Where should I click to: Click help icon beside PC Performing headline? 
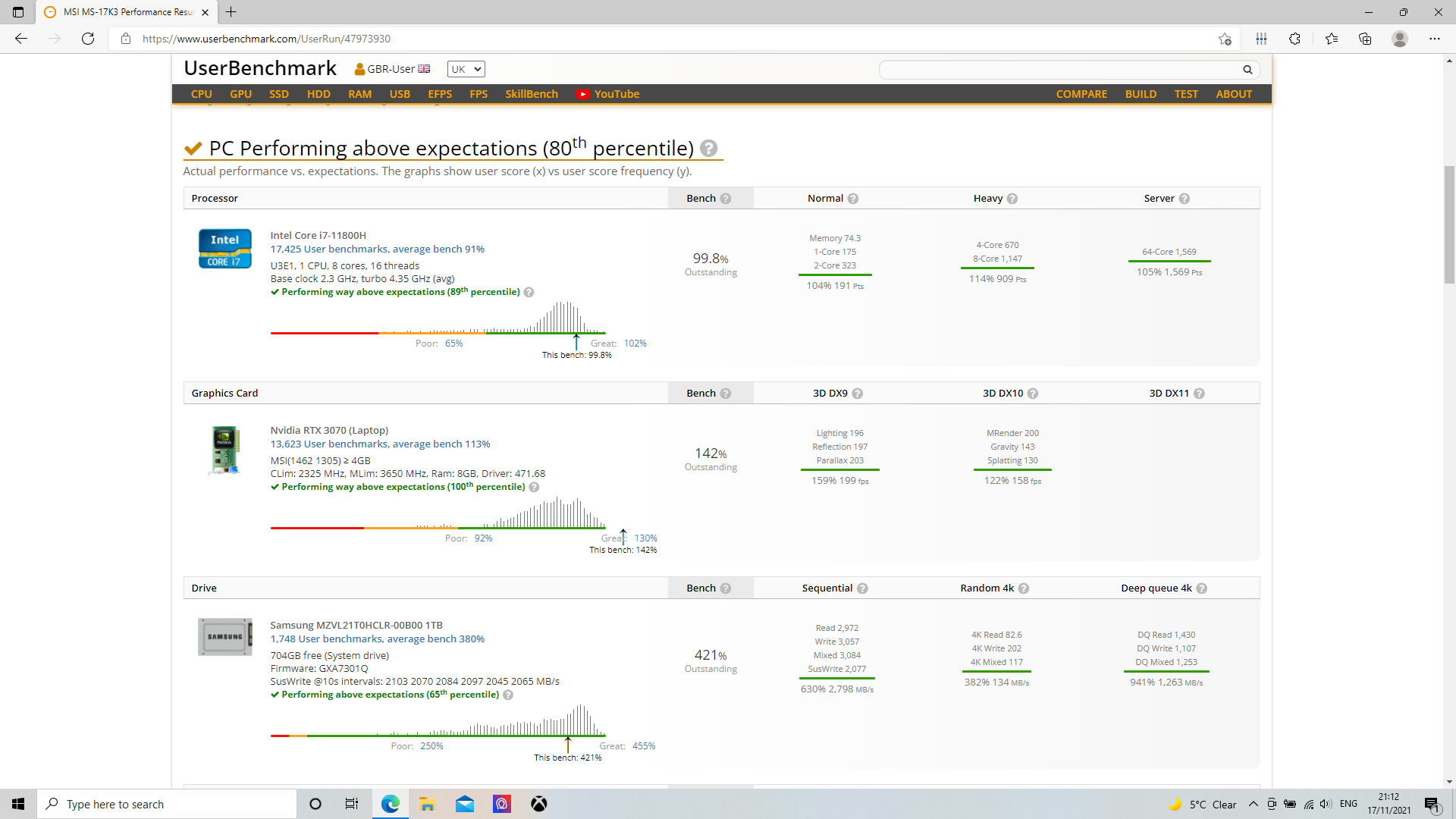coord(708,149)
